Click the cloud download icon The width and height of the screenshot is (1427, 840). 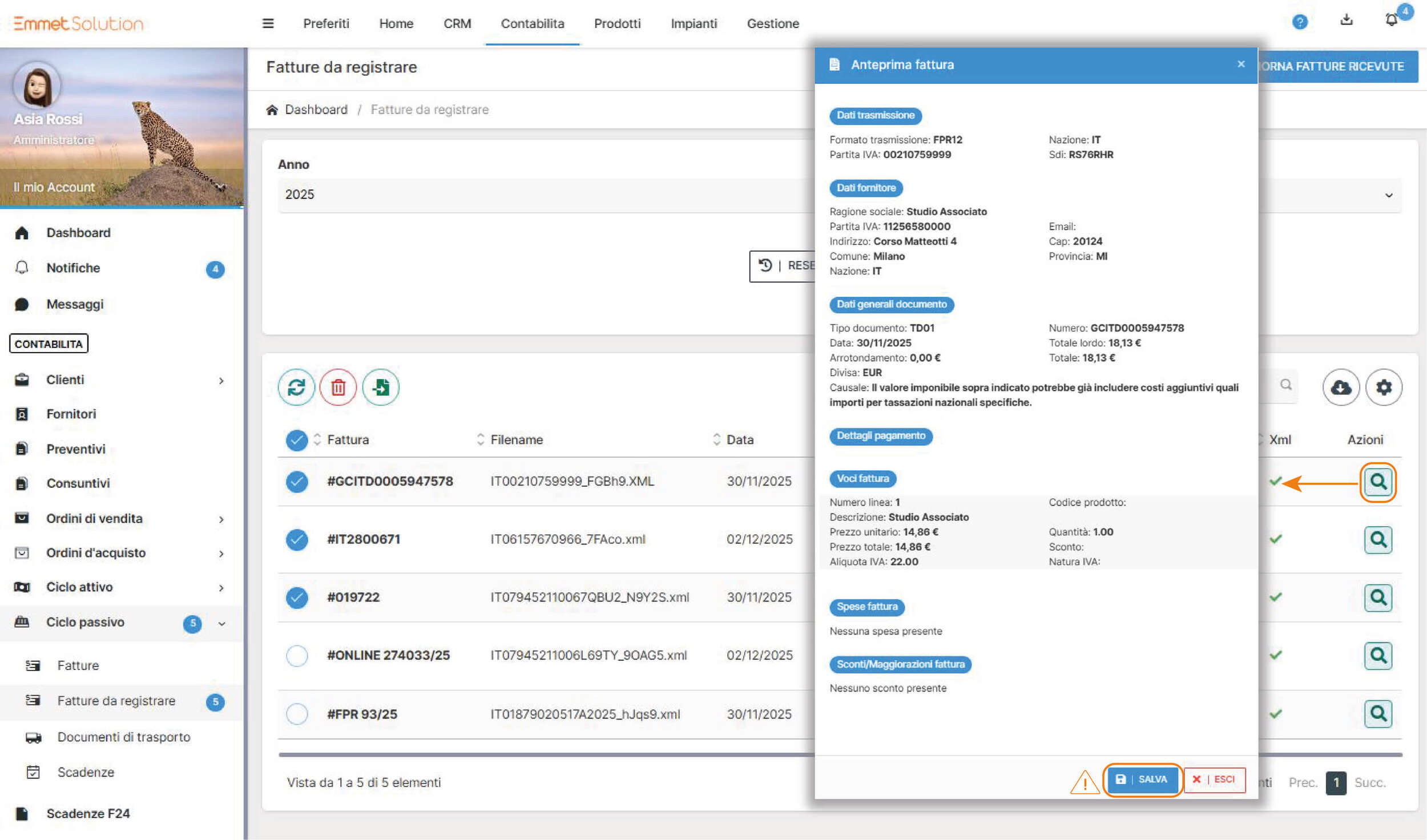pos(1341,387)
